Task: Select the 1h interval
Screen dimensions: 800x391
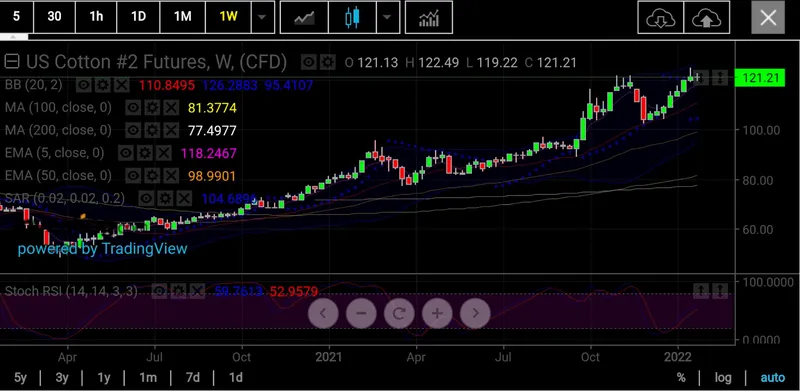Action: click(96, 17)
